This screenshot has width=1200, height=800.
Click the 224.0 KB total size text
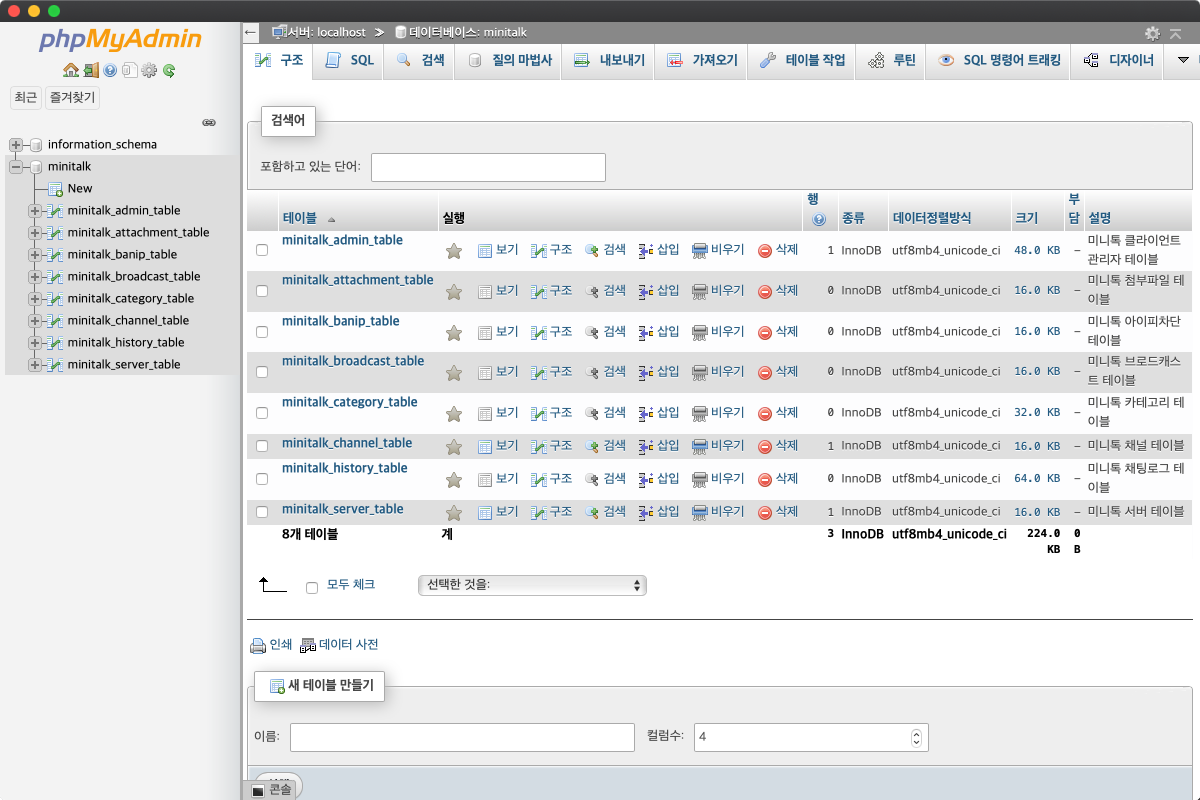[x=1043, y=541]
